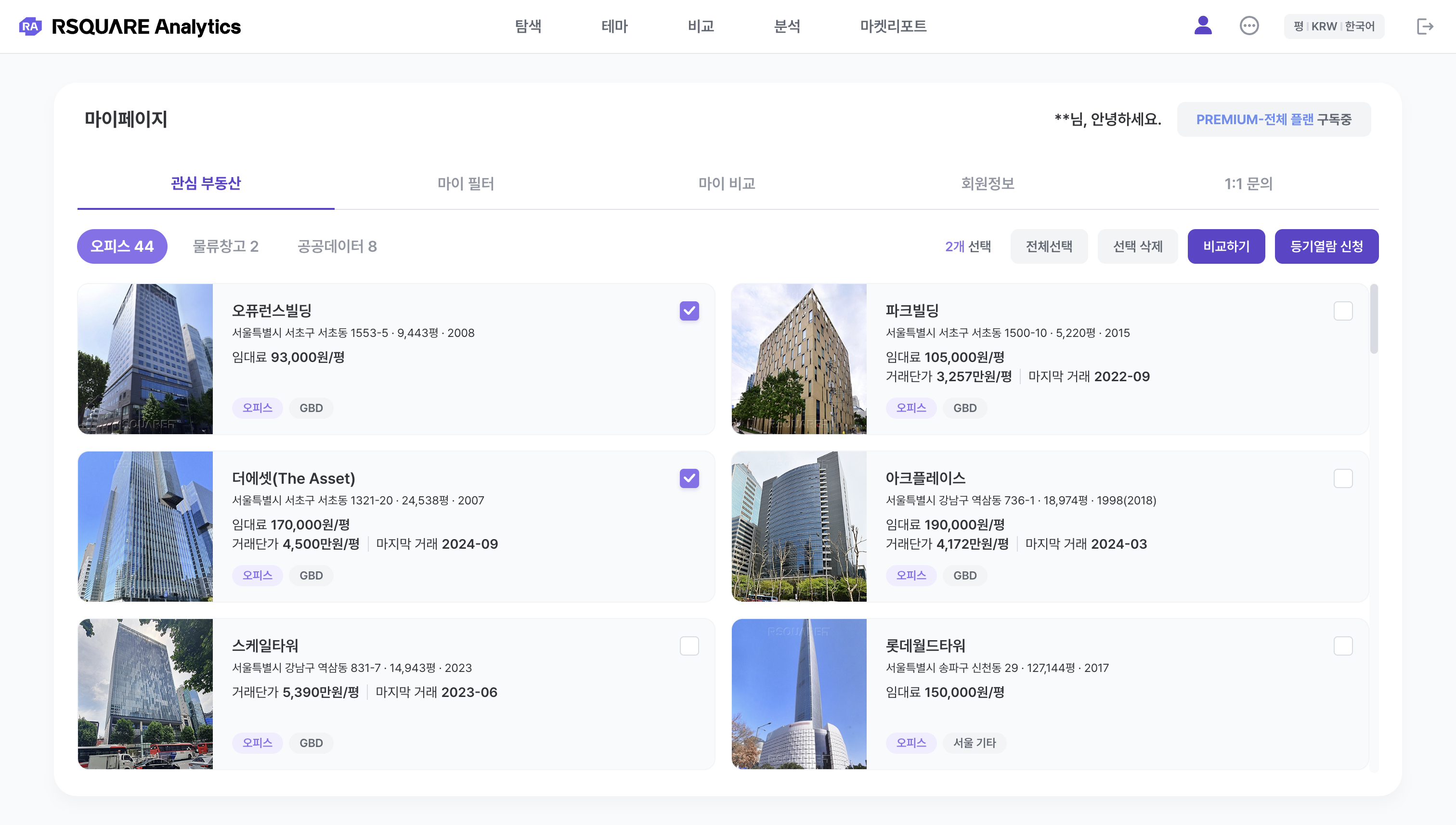1456x825 pixels.
Task: Click the property list scrollbar
Action: 1374,320
